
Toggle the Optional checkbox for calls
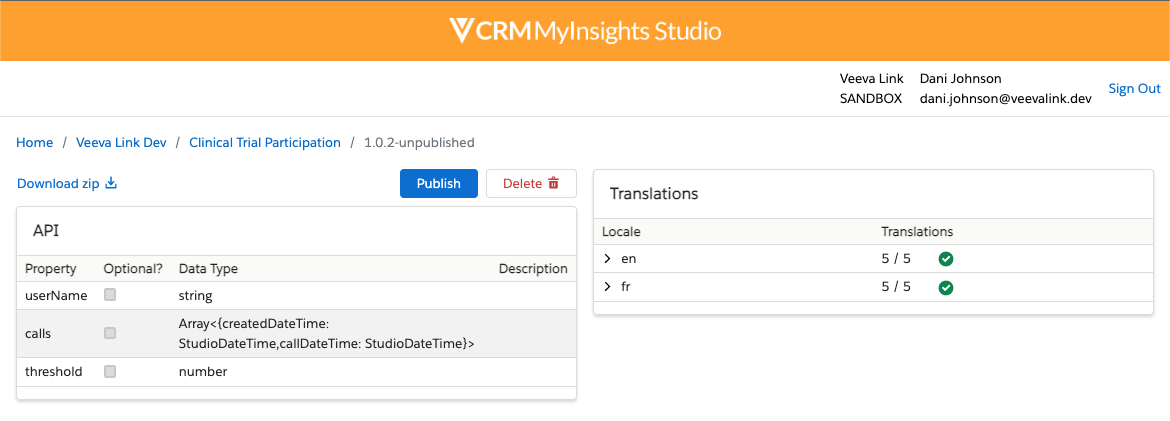[110, 333]
